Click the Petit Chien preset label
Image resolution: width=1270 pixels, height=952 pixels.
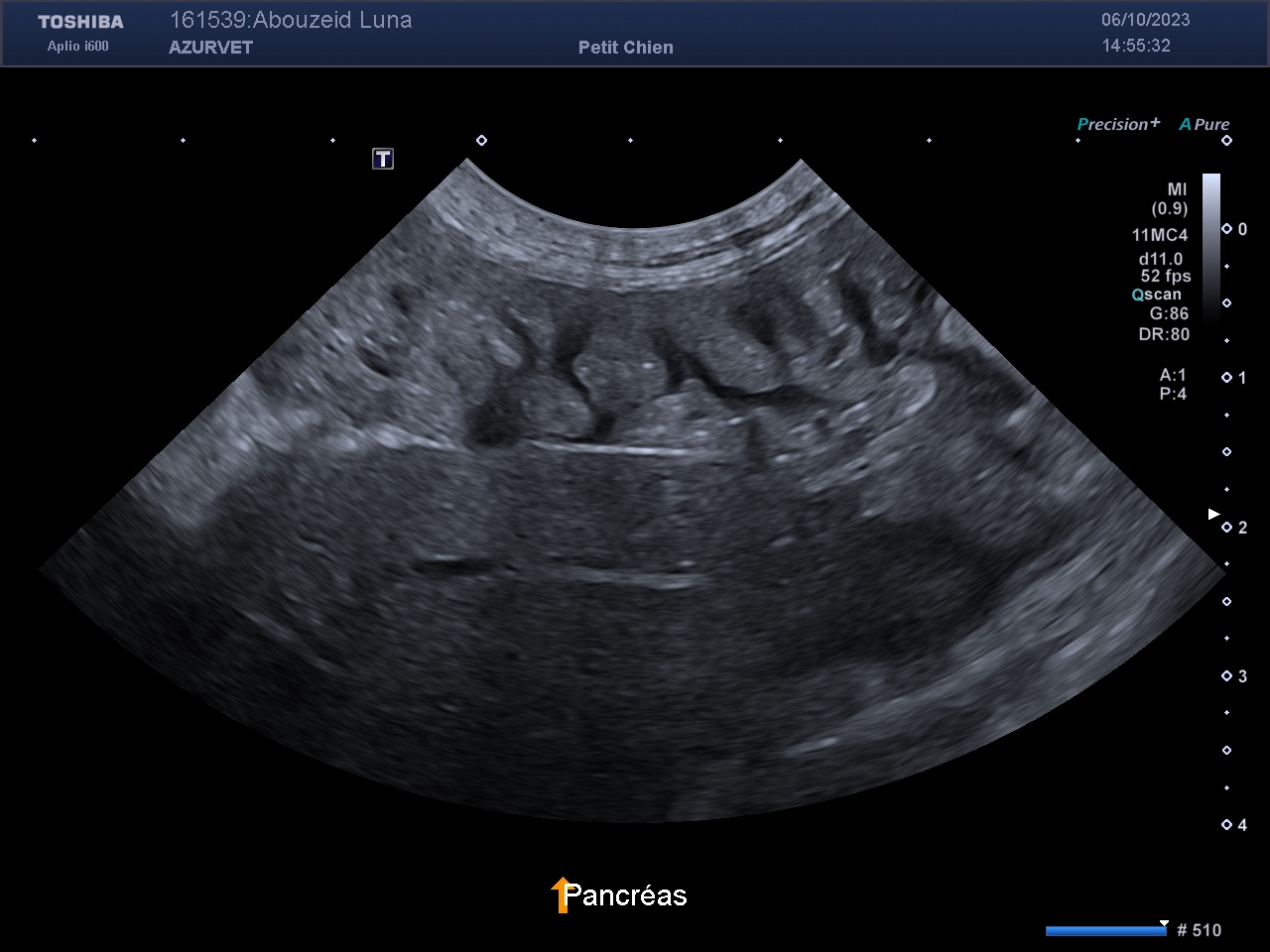[625, 48]
